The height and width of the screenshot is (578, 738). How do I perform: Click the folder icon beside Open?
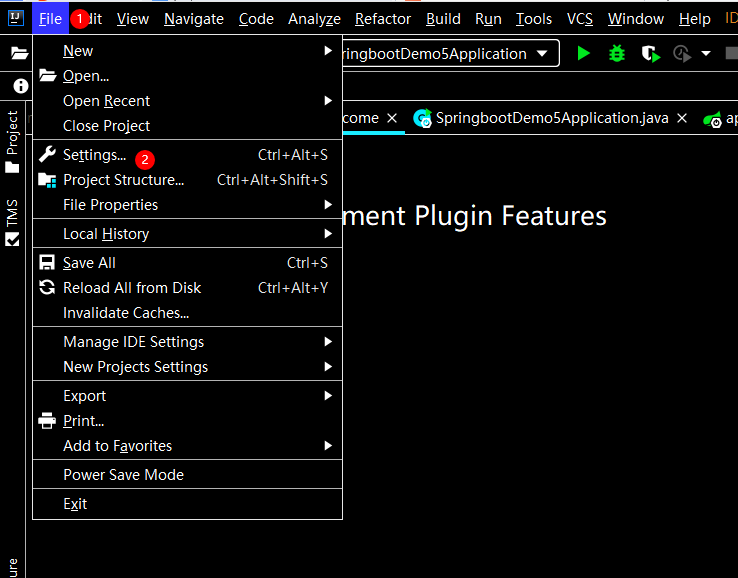tap(47, 75)
